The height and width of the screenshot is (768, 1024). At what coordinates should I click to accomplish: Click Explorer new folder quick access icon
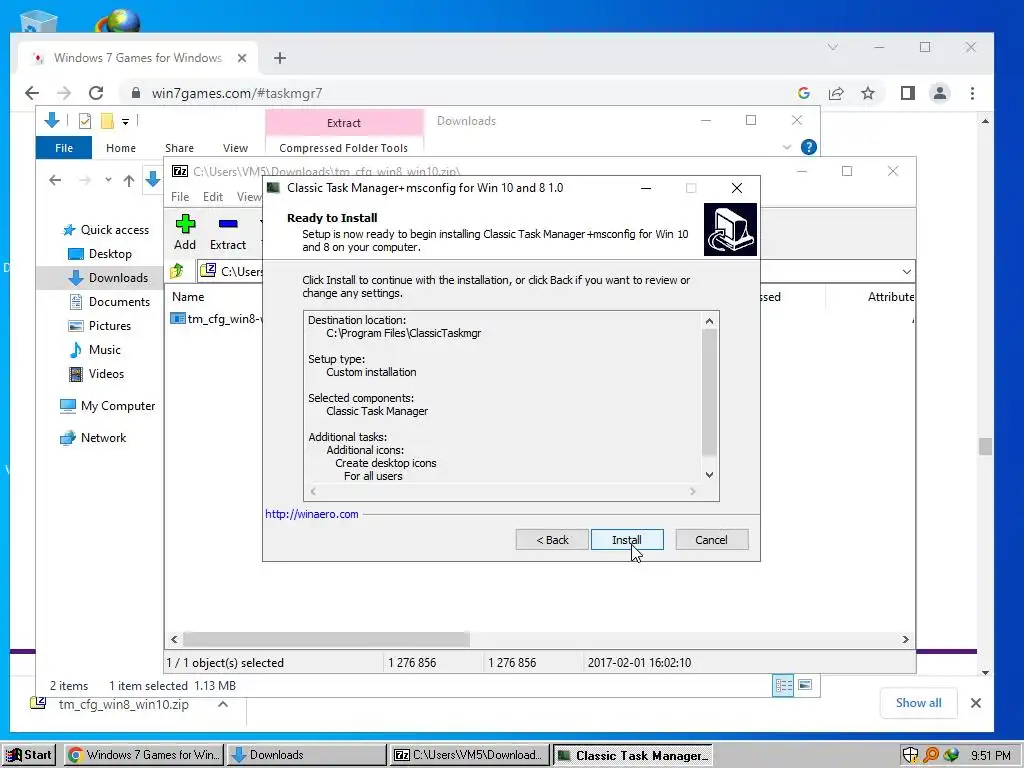click(107, 121)
